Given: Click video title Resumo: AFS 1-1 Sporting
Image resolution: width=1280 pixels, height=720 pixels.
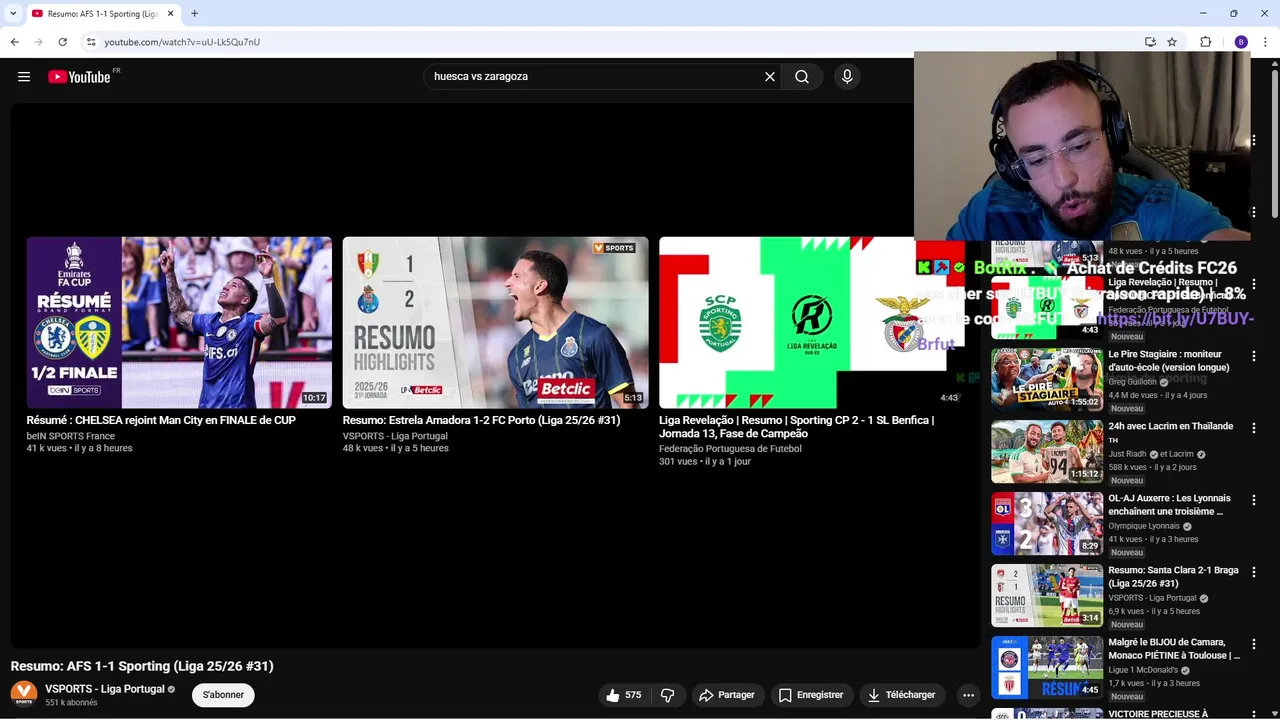Looking at the screenshot, I should [x=142, y=666].
